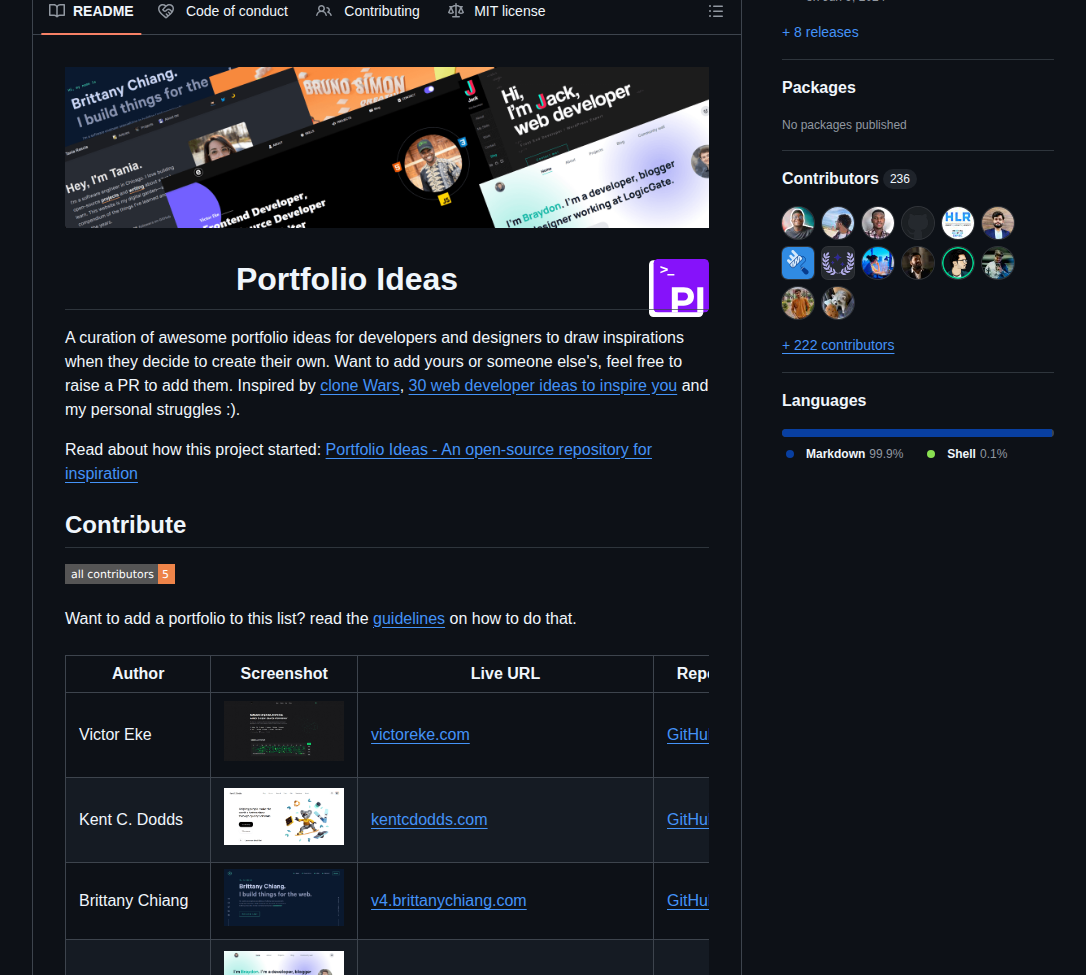Select the Contributing tab
This screenshot has width=1086, height=975.
click(368, 11)
